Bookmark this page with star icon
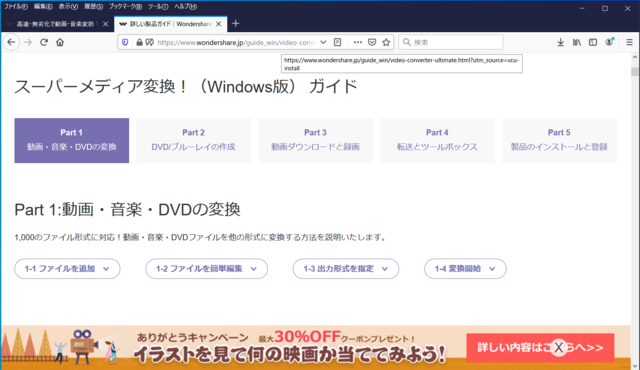 coord(386,42)
